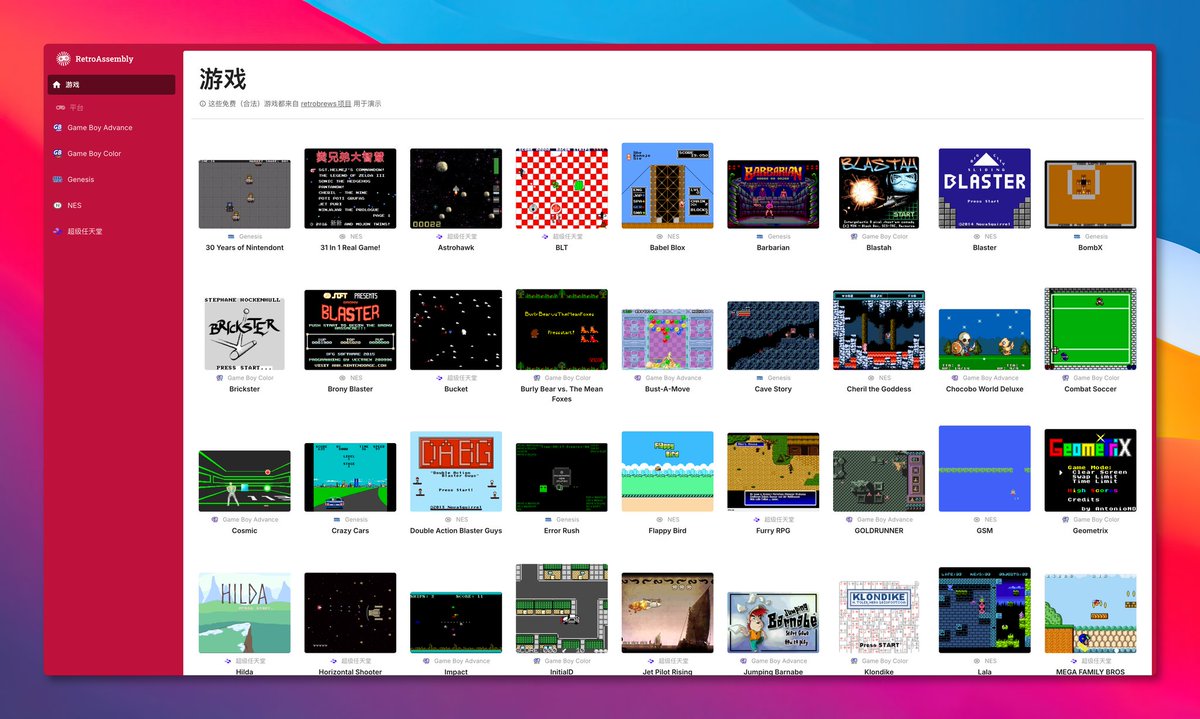Image resolution: width=1200 pixels, height=719 pixels.
Task: Click the RetroAssembly logo icon
Action: click(x=63, y=59)
